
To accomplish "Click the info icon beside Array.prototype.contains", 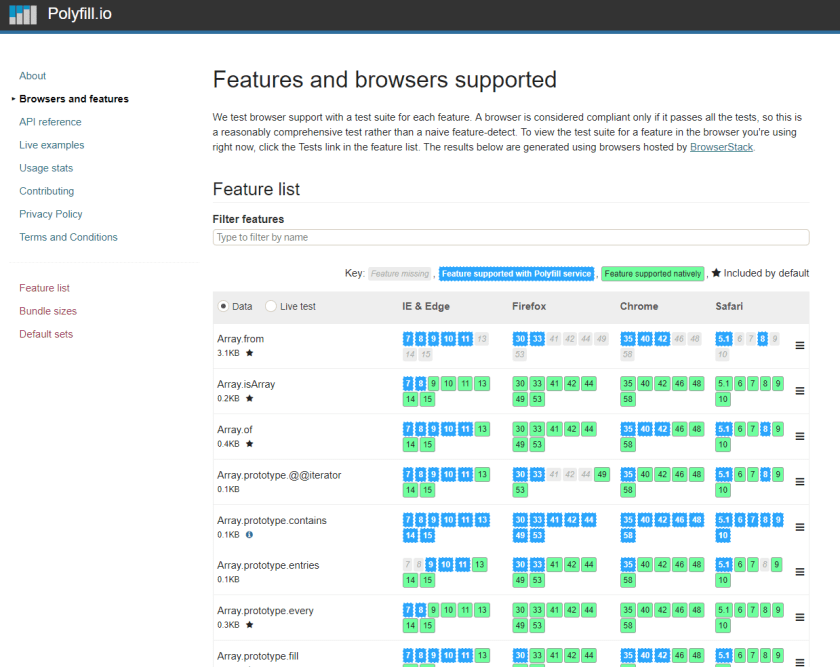I will click(247, 535).
